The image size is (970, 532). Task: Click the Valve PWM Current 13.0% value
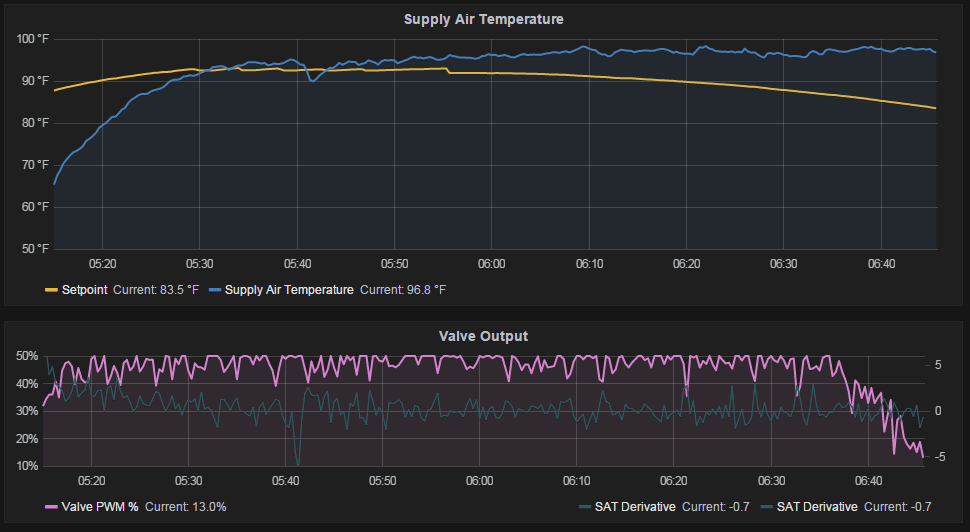tap(186, 507)
